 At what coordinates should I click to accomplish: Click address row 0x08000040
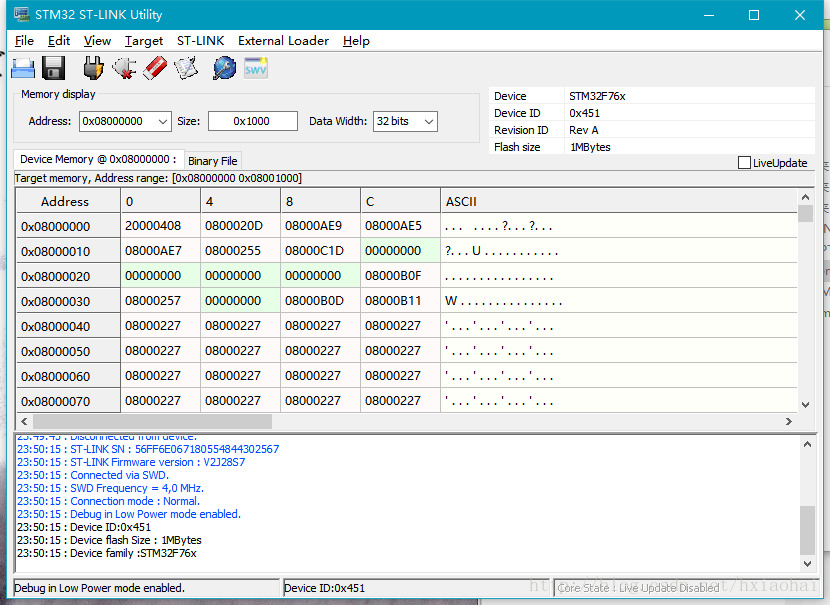click(68, 326)
